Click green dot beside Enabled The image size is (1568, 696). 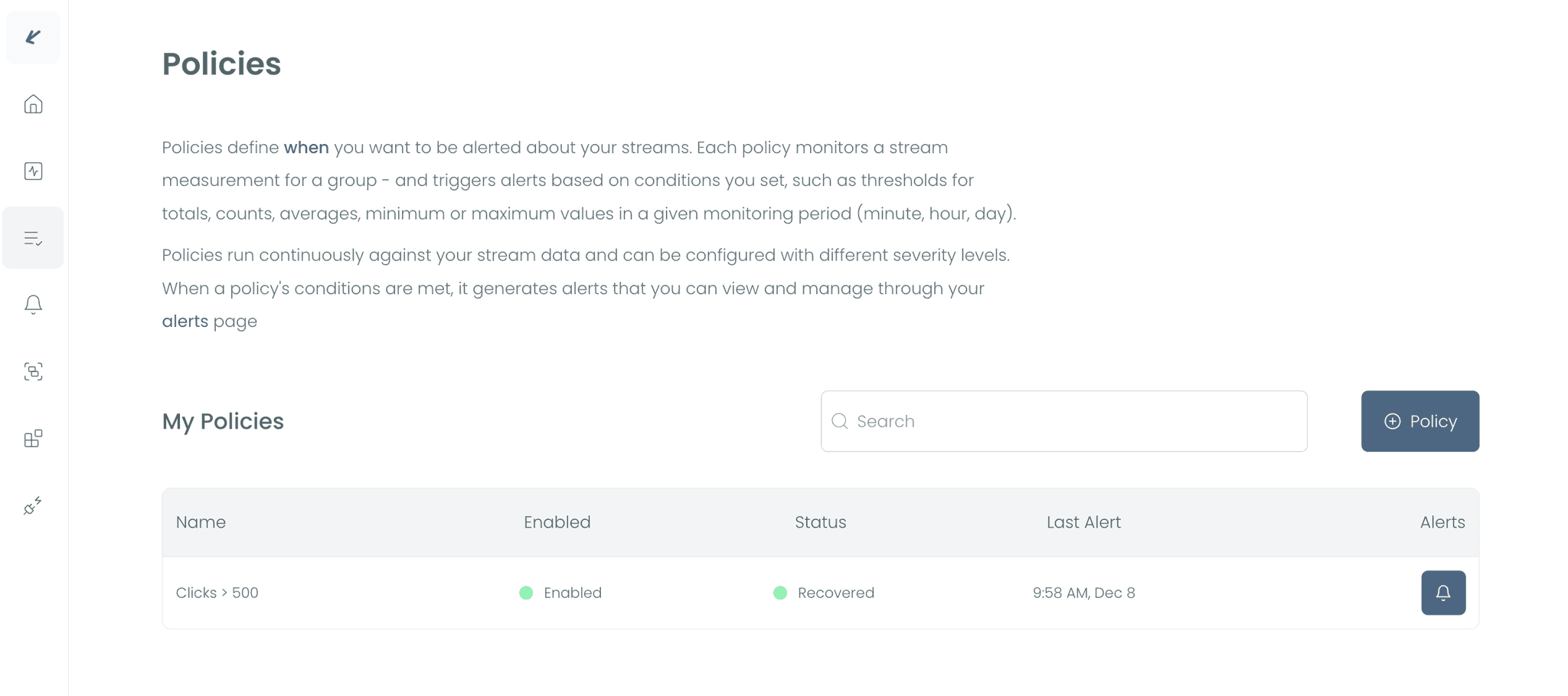pos(526,593)
